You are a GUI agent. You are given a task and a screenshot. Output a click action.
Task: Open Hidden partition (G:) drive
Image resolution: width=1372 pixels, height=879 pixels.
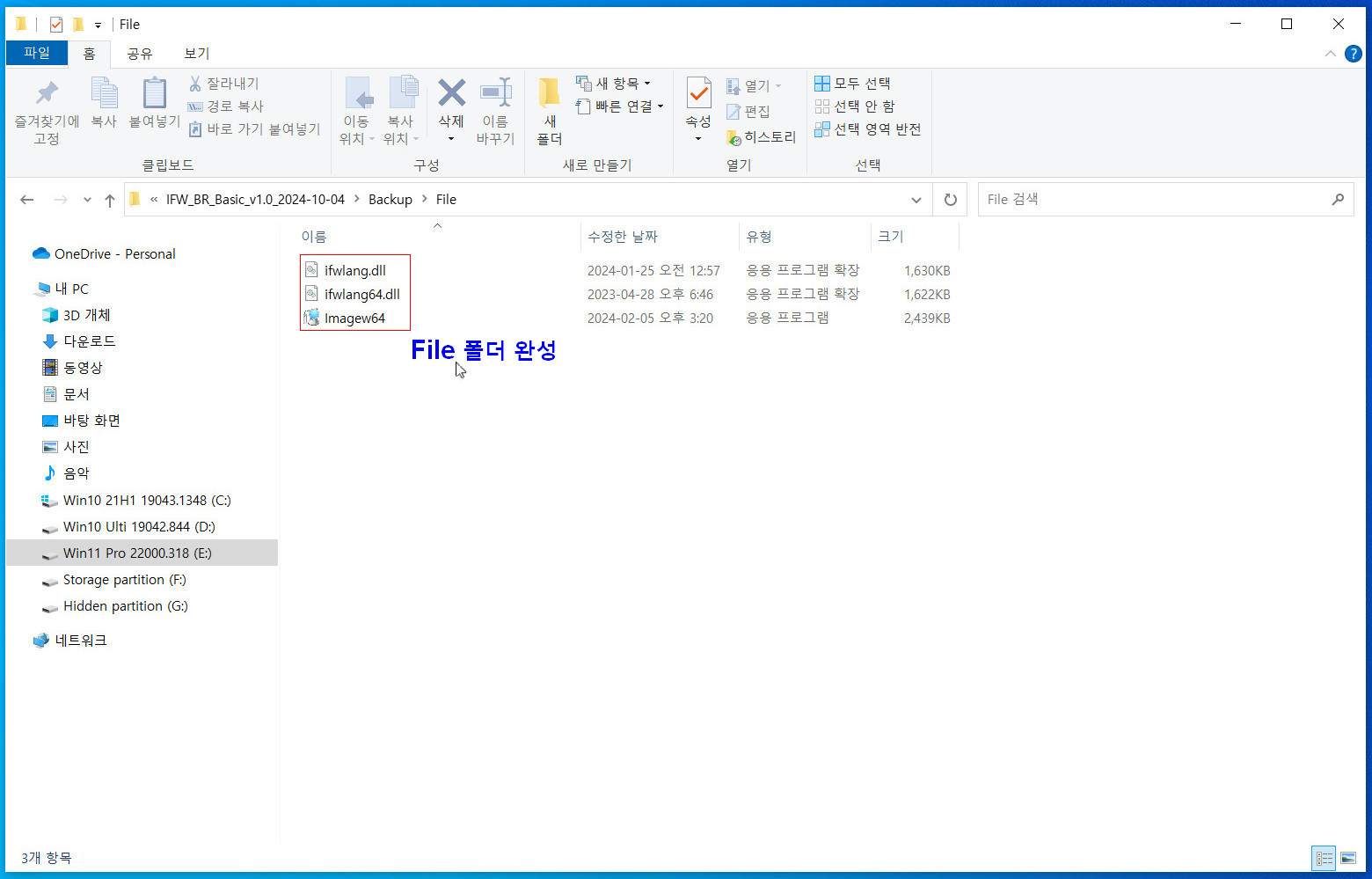coord(125,606)
